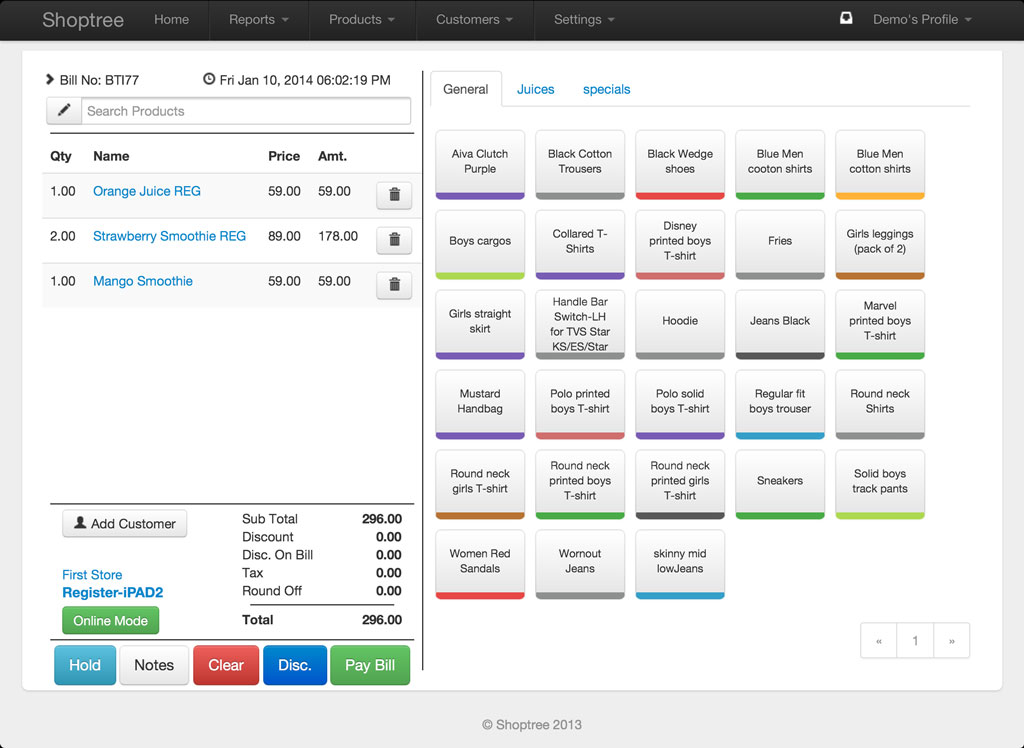Select Round neck printed boys T-shirt
The width and height of the screenshot is (1024, 748).
coord(580,484)
